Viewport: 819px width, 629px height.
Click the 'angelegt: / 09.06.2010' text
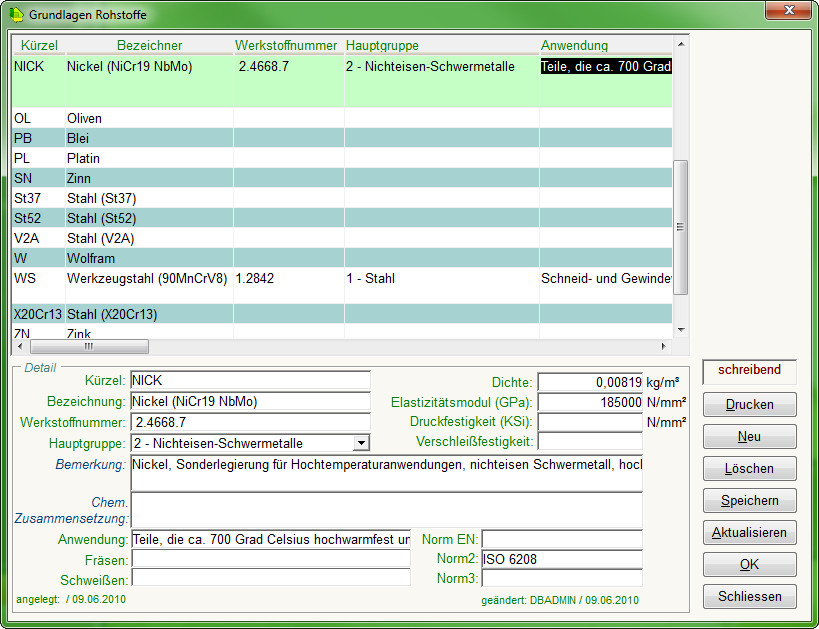coord(71,599)
